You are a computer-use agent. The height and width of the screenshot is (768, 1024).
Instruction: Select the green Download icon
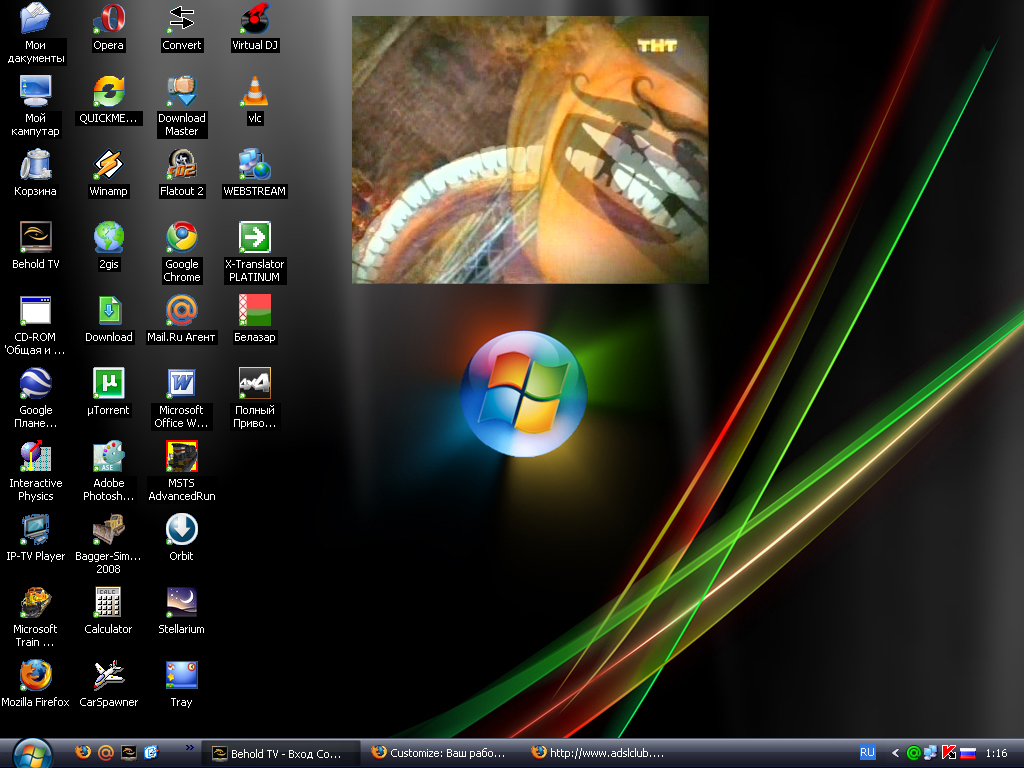pyautogui.click(x=108, y=310)
